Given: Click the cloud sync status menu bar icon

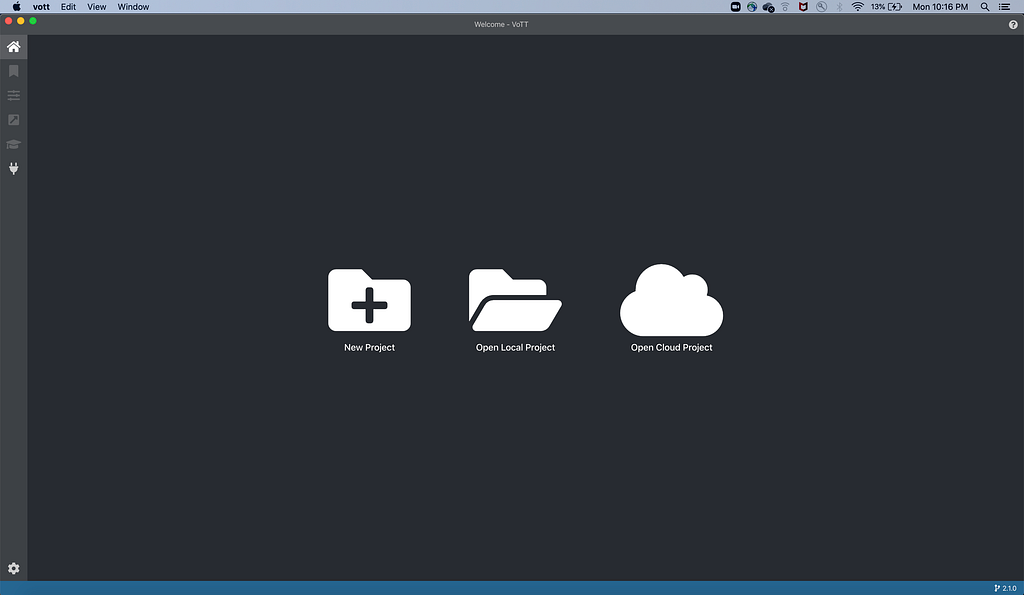Looking at the screenshot, I should coord(769,7).
